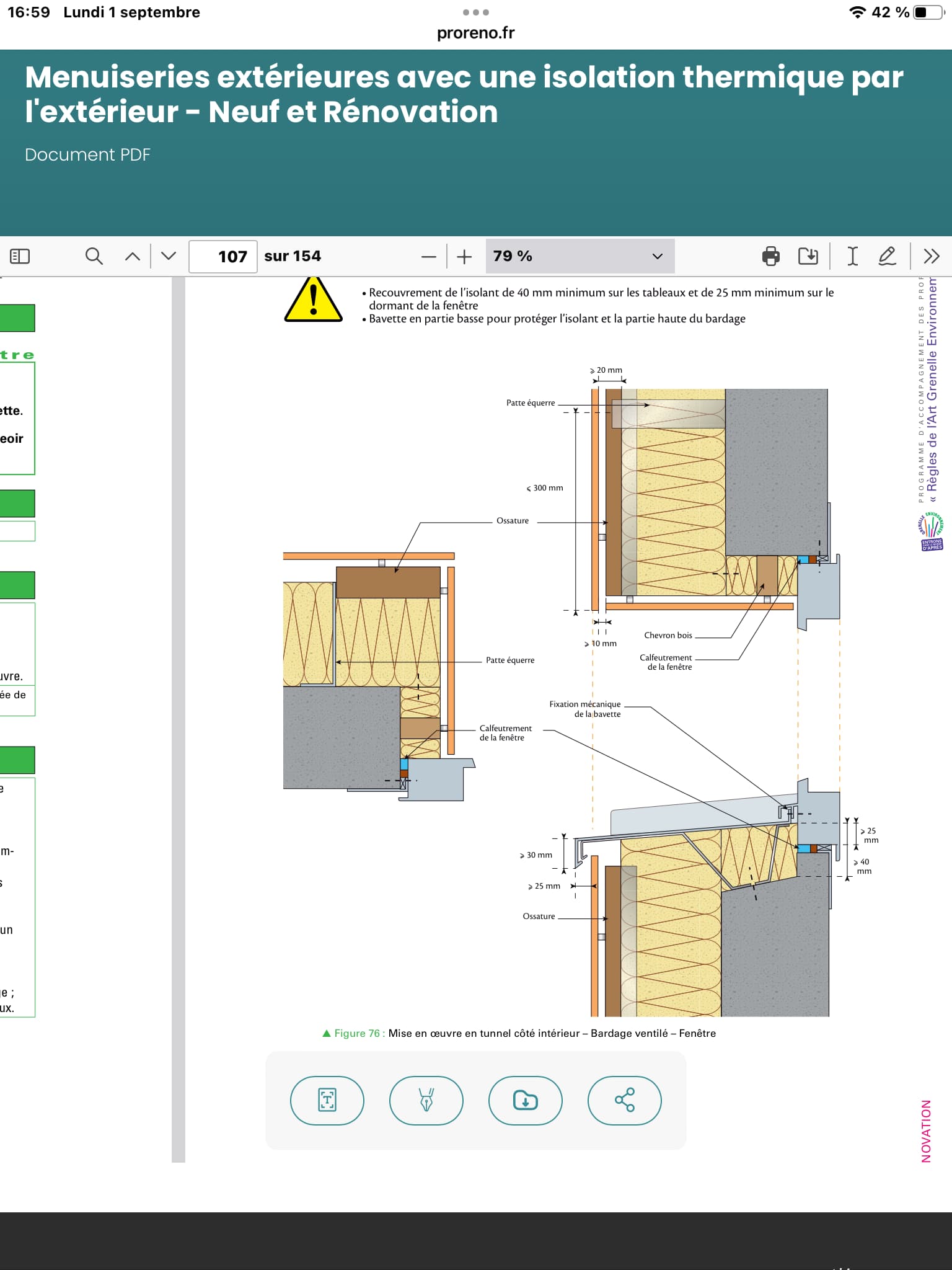Tap the three dots above proreno.fr
Viewport: 952px width, 1270px height.
click(476, 12)
